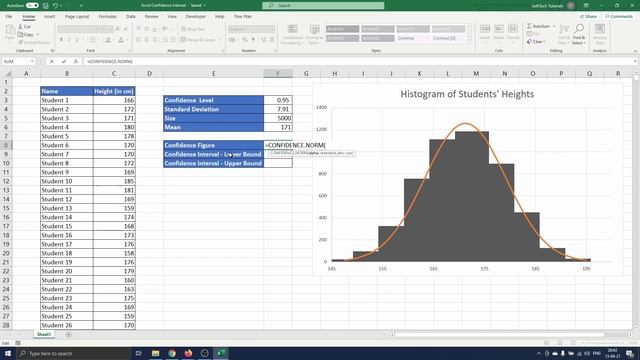Image resolution: width=640 pixels, height=360 pixels.
Task: Toggle Italic formatting
Action: (69, 40)
